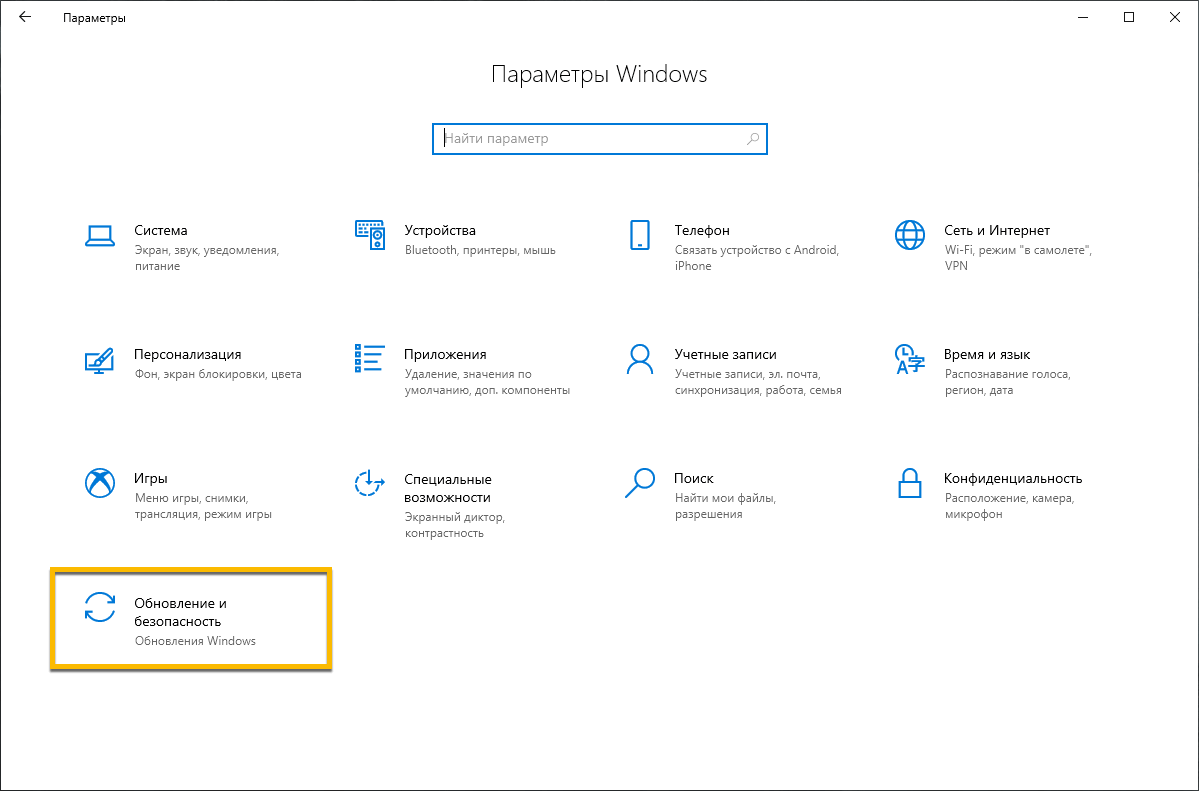Open the 'Приложения' settings link

click(445, 354)
